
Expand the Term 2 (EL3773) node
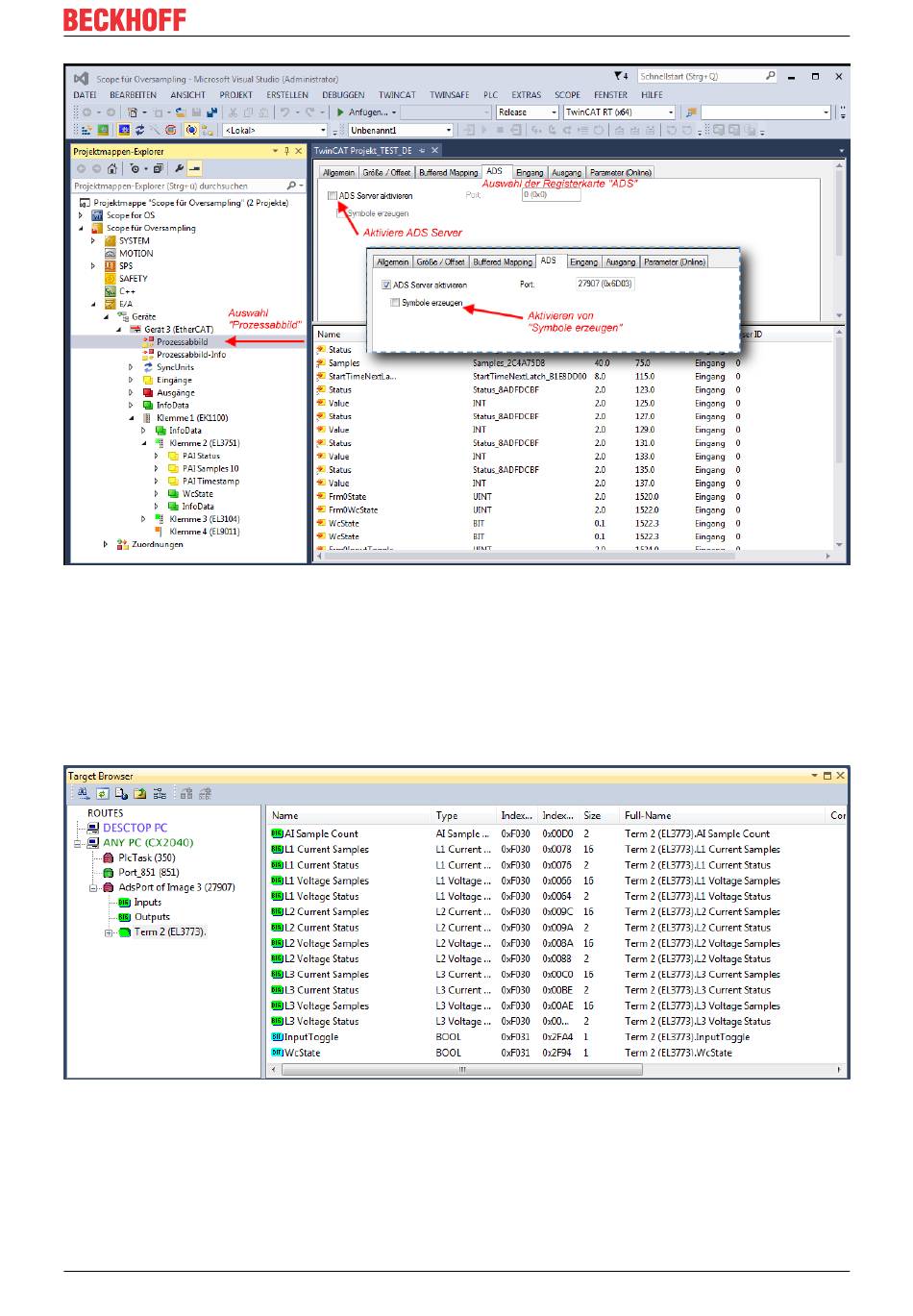(109, 932)
